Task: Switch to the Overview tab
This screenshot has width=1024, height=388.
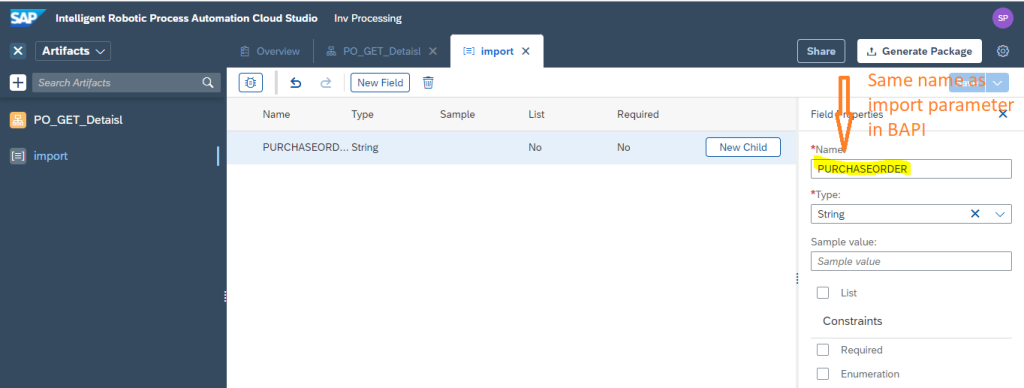Action: click(x=270, y=51)
